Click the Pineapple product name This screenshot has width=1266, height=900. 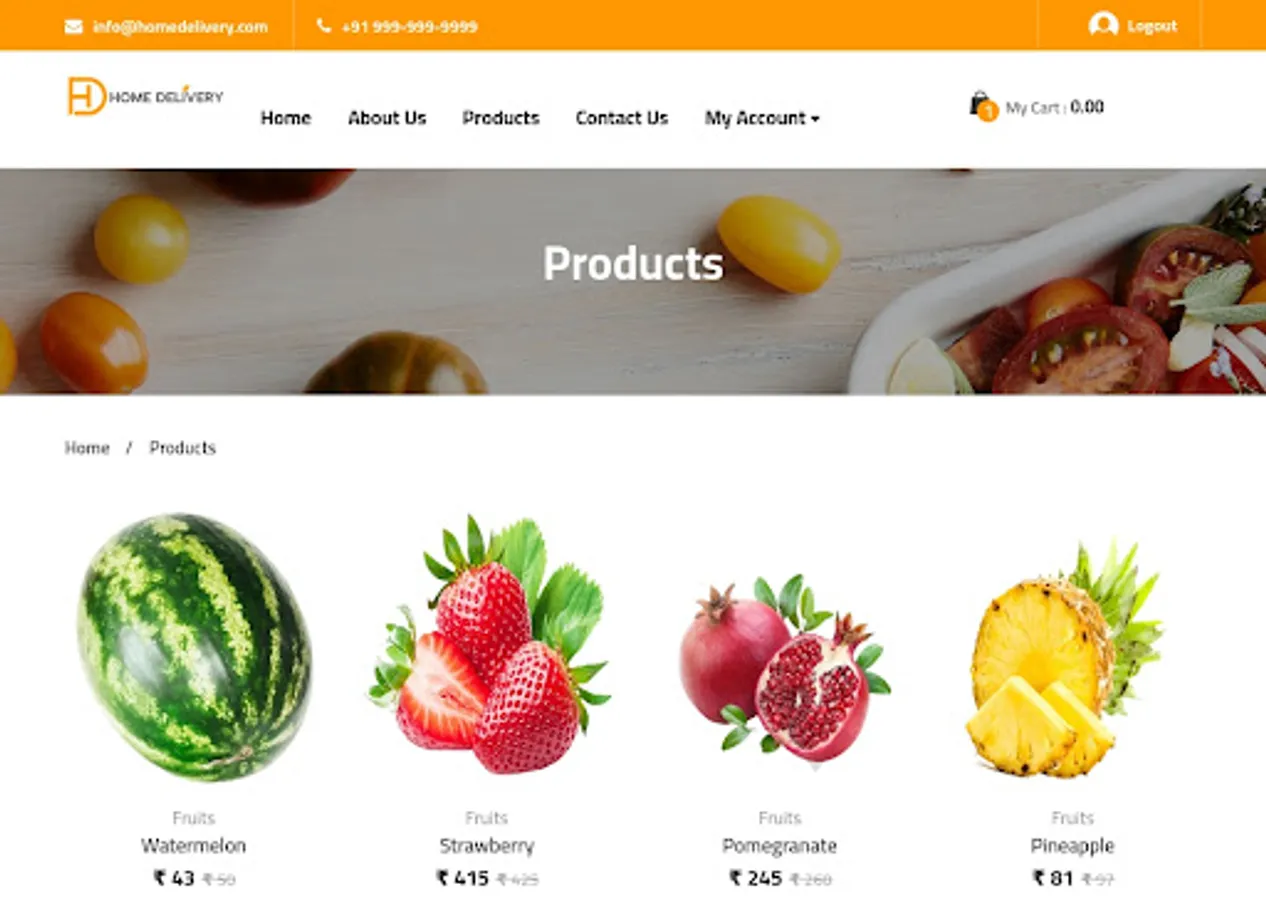1072,846
